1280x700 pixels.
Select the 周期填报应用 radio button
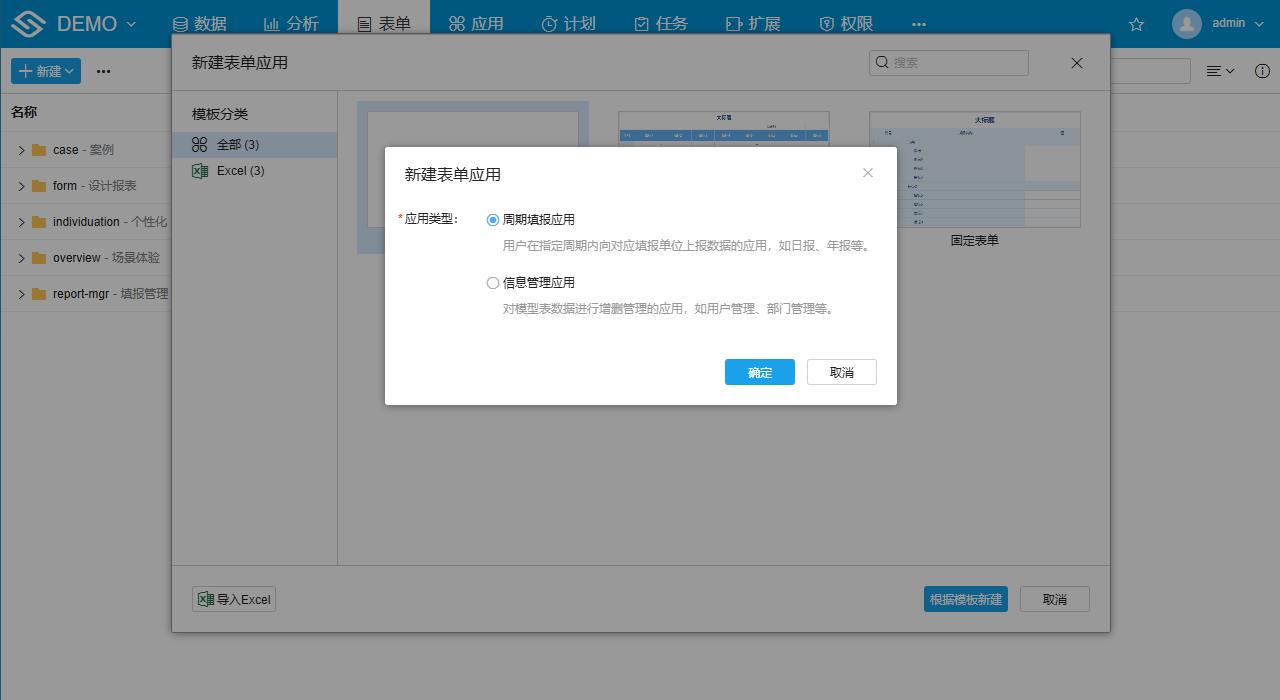[x=492, y=219]
